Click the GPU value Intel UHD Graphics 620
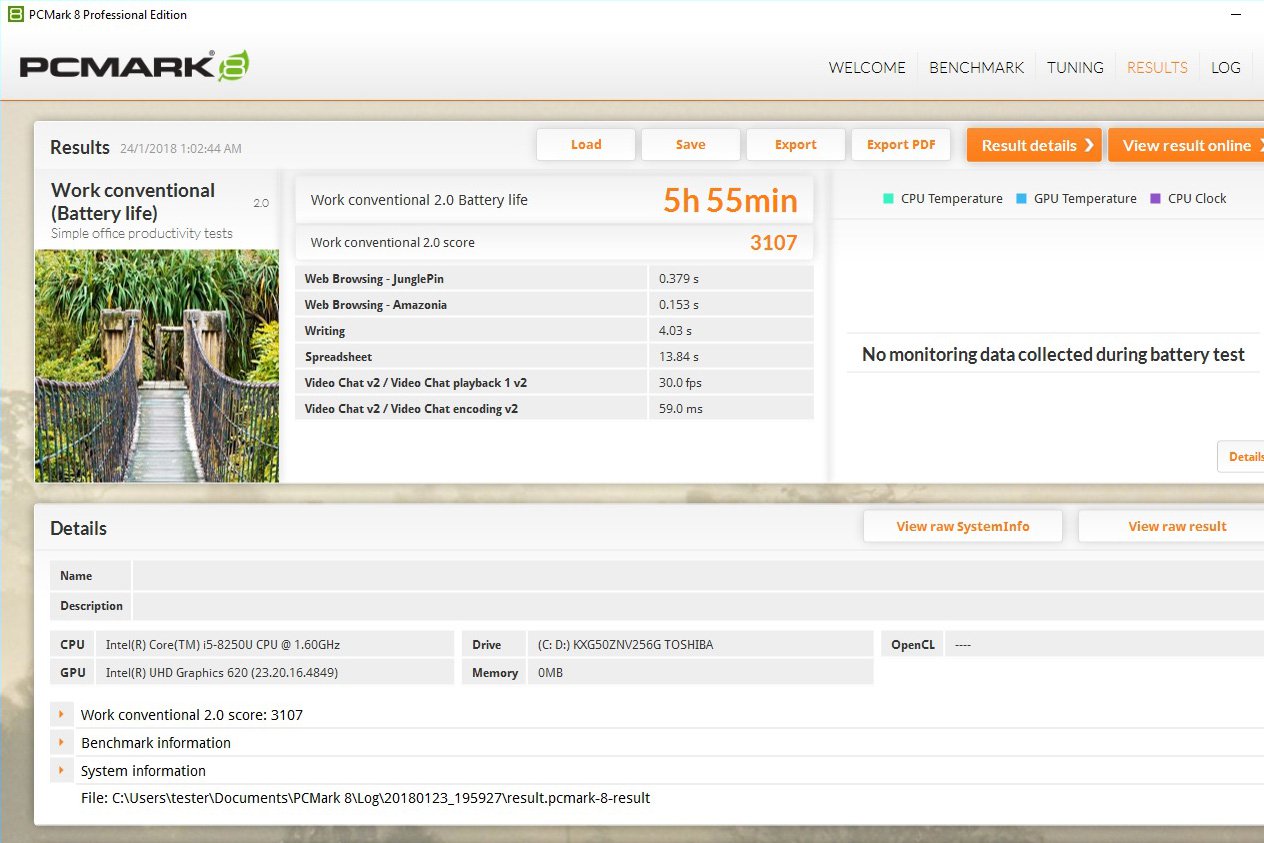The width and height of the screenshot is (1264, 843). pyautogui.click(x=222, y=673)
